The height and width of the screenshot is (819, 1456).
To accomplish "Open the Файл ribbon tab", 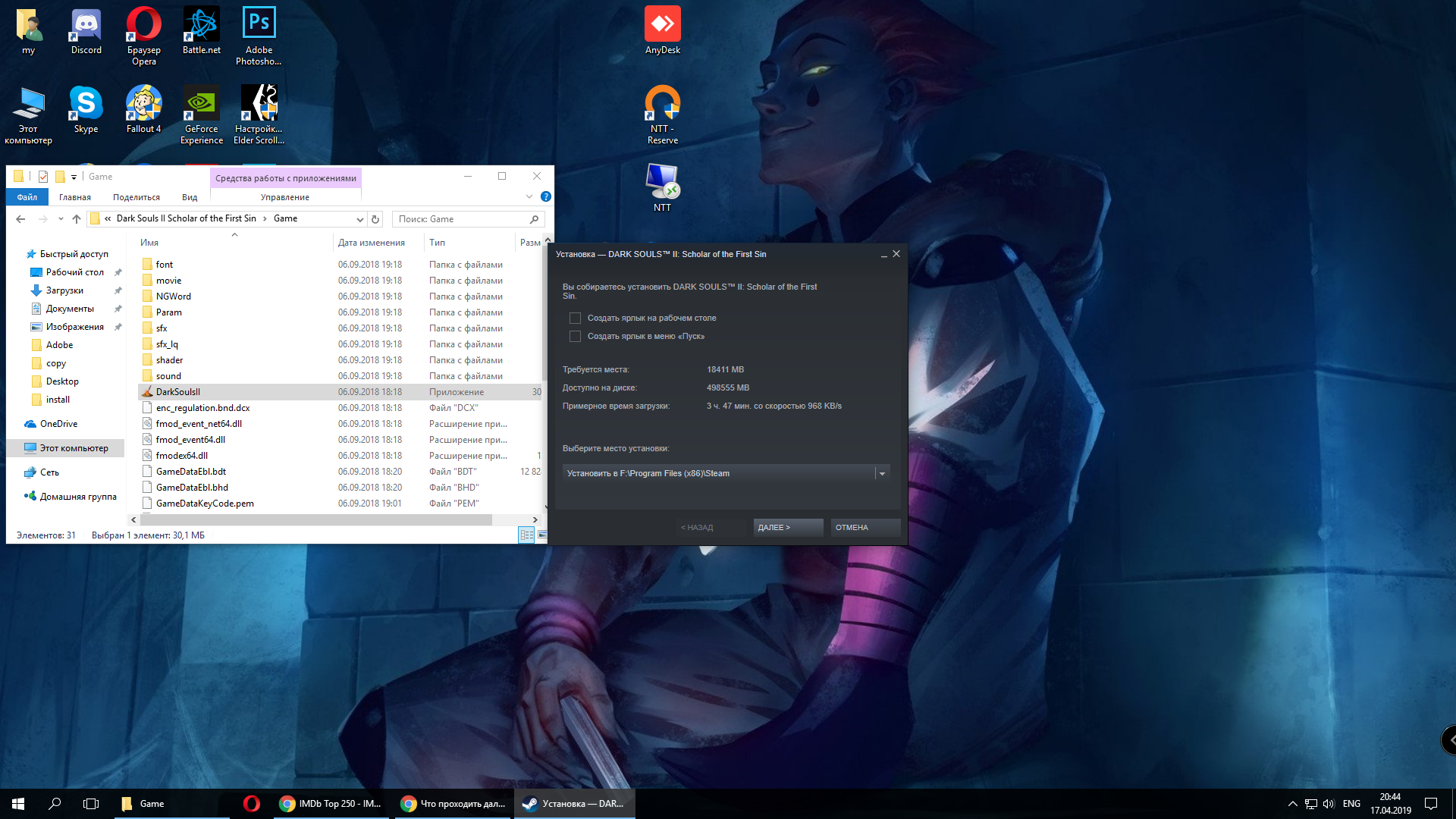I will point(27,197).
